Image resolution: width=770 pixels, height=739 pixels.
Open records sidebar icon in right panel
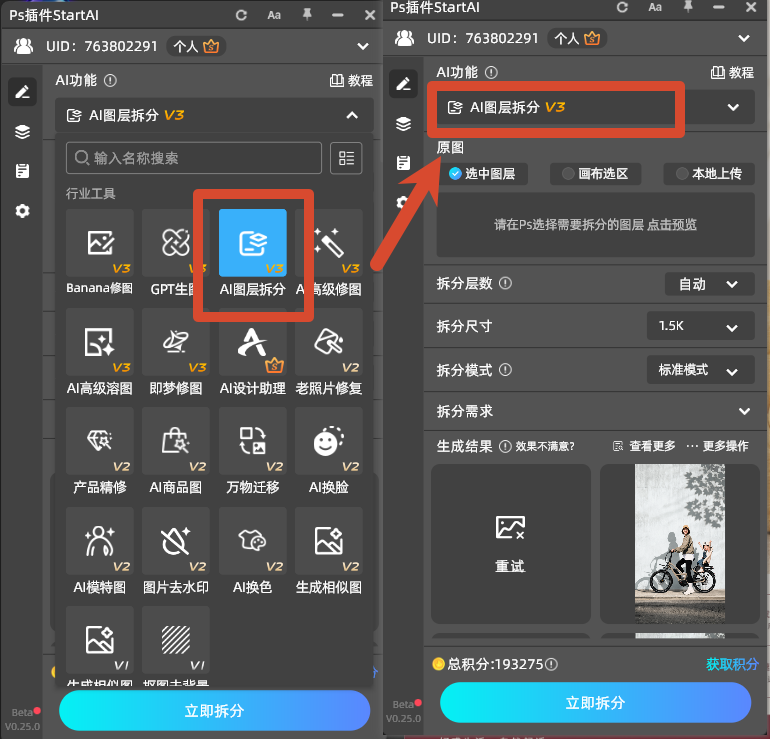pos(403,163)
